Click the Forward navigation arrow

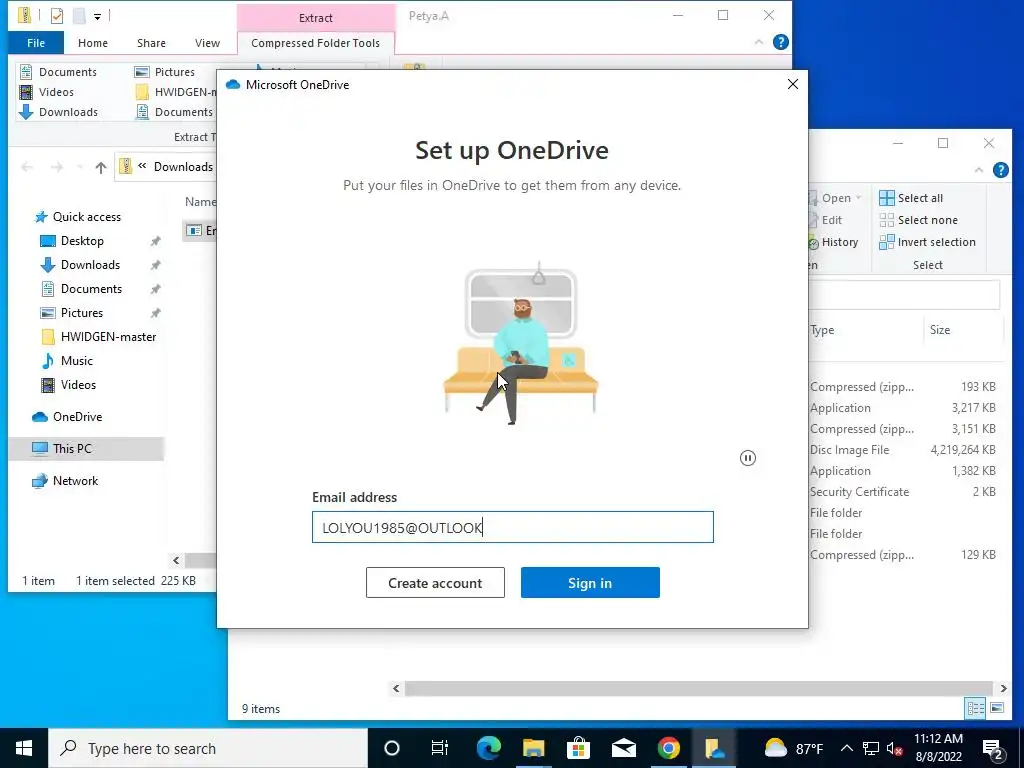pos(57,168)
